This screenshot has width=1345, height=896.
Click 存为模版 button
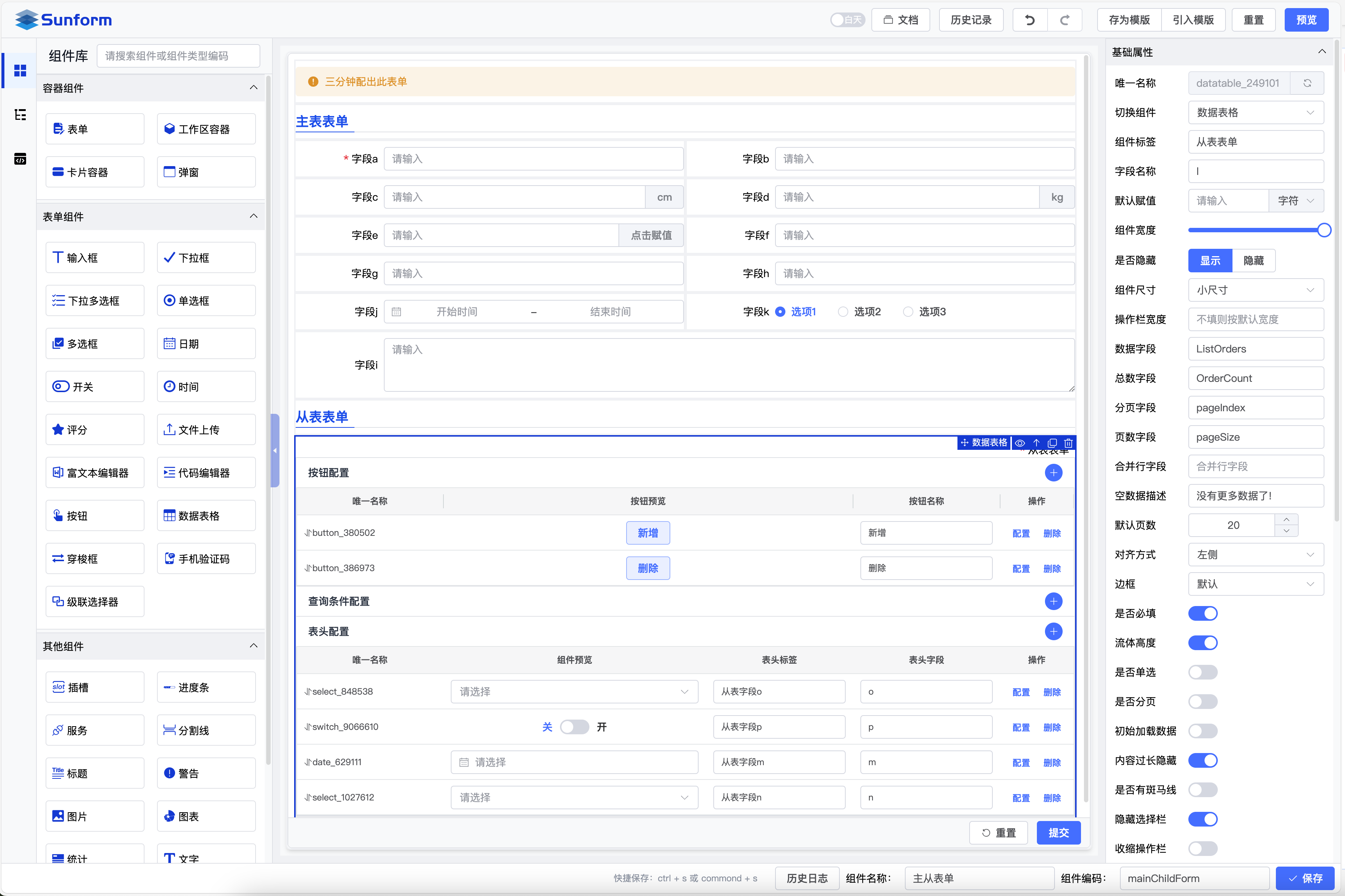click(x=1129, y=20)
